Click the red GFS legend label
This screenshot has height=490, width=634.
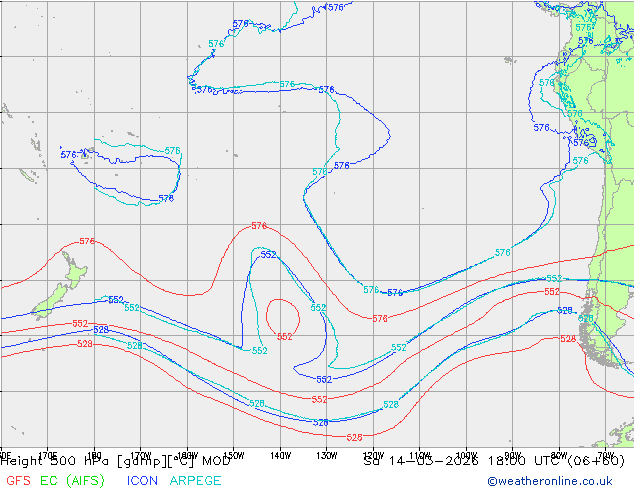click(x=18, y=481)
